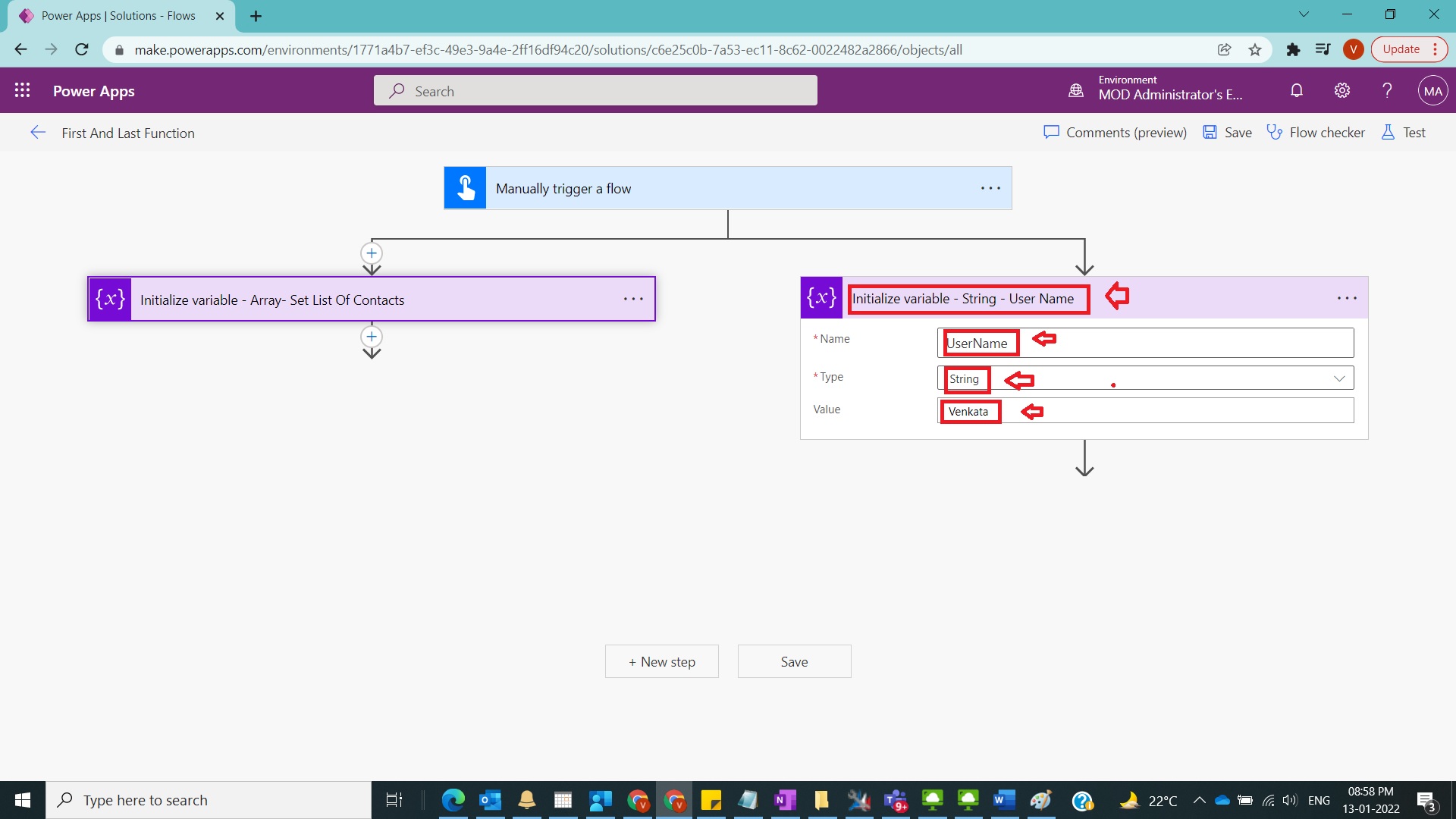Insert a step below Set List Of Contacts action
The image size is (1456, 819).
[372, 336]
